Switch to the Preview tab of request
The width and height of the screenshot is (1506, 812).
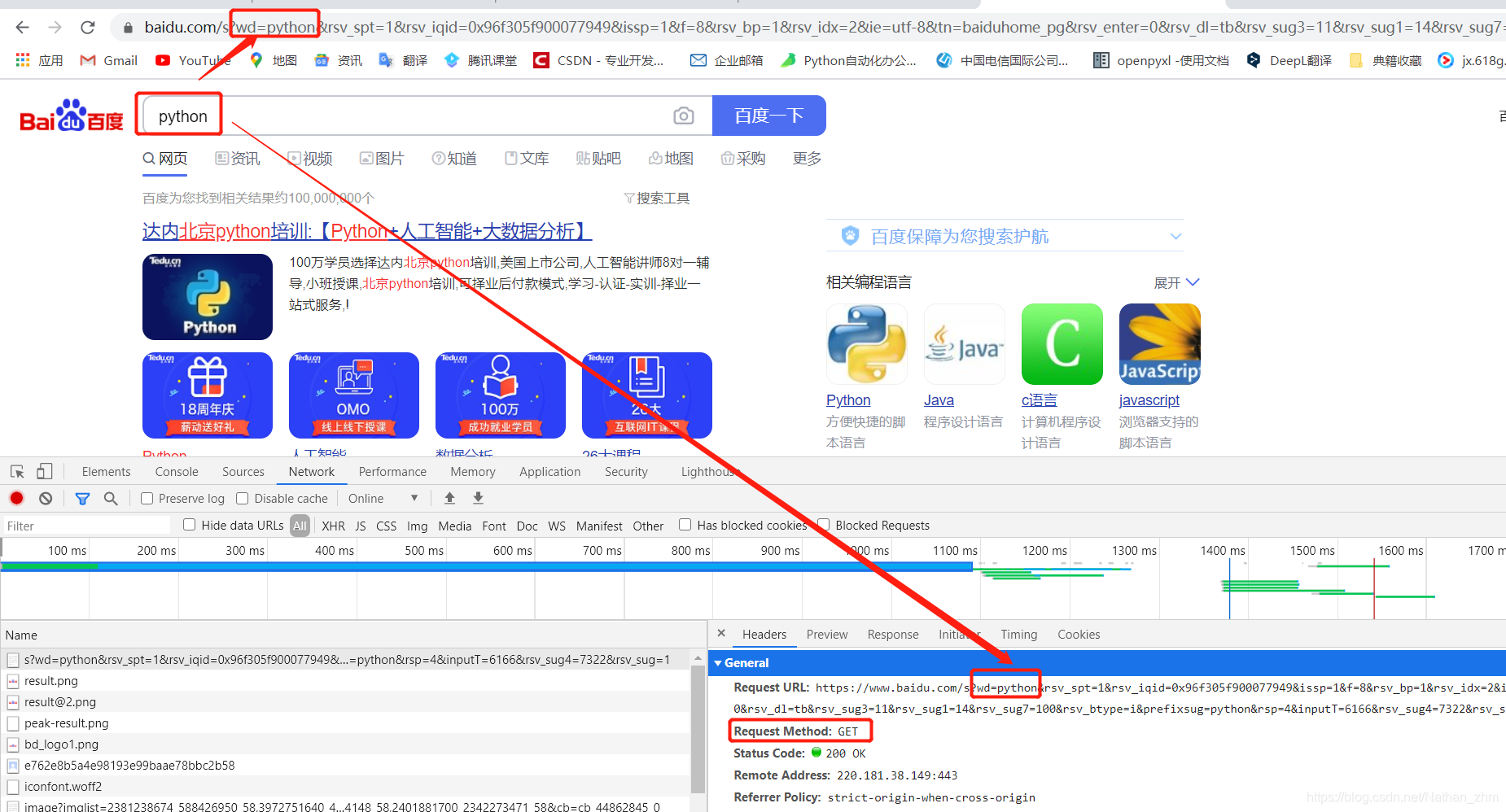tap(827, 635)
